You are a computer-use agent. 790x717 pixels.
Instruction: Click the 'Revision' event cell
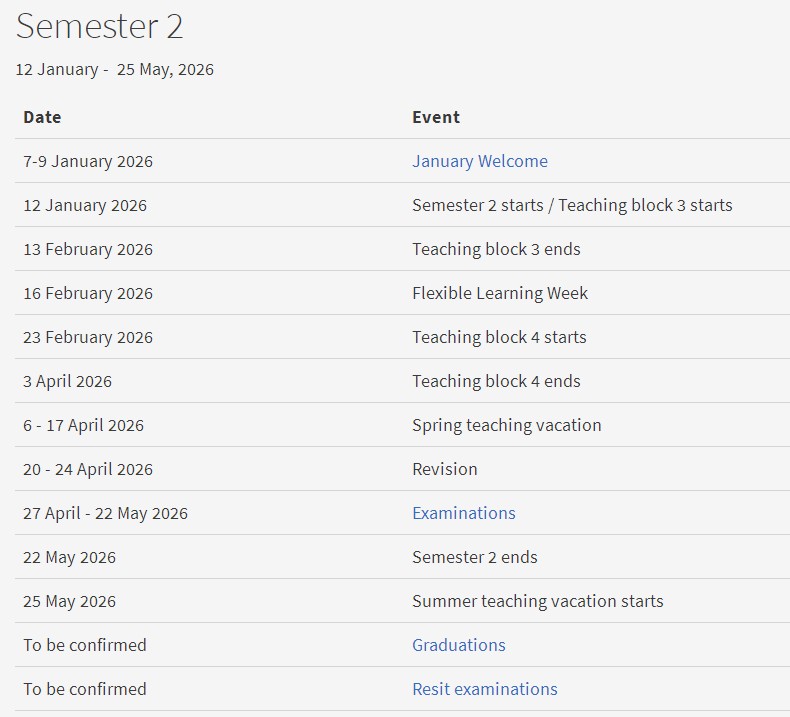[x=444, y=469]
